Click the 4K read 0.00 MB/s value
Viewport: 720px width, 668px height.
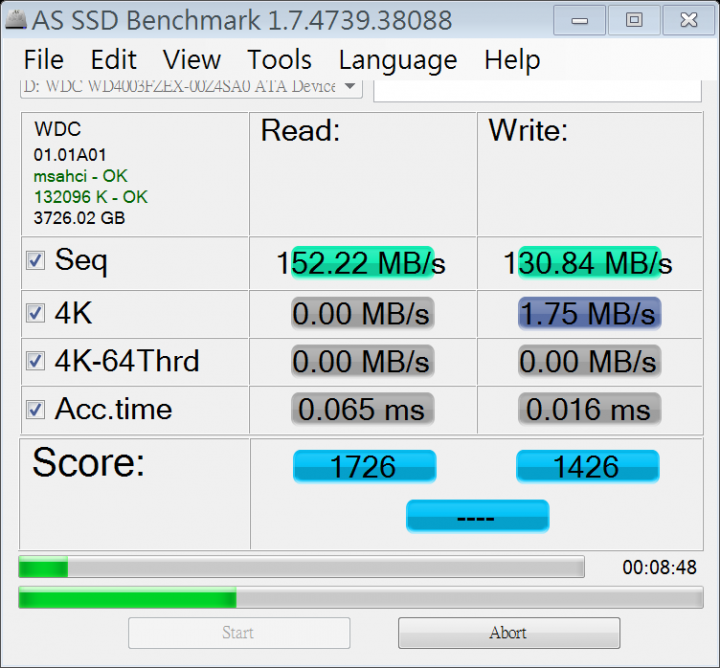(363, 314)
